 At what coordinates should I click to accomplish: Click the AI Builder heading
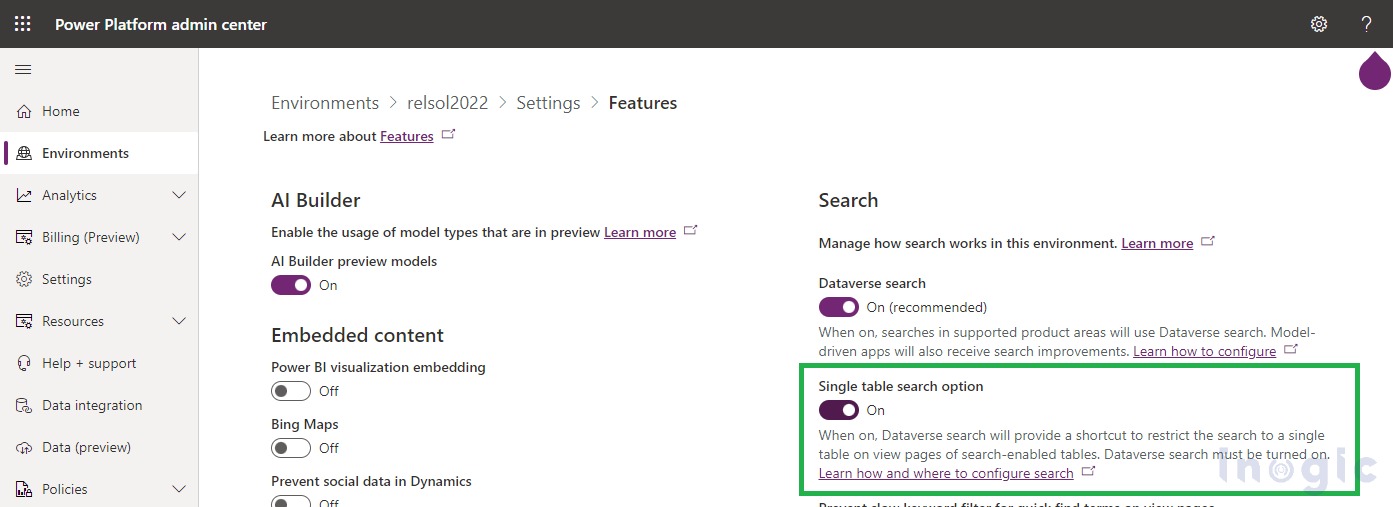[316, 200]
